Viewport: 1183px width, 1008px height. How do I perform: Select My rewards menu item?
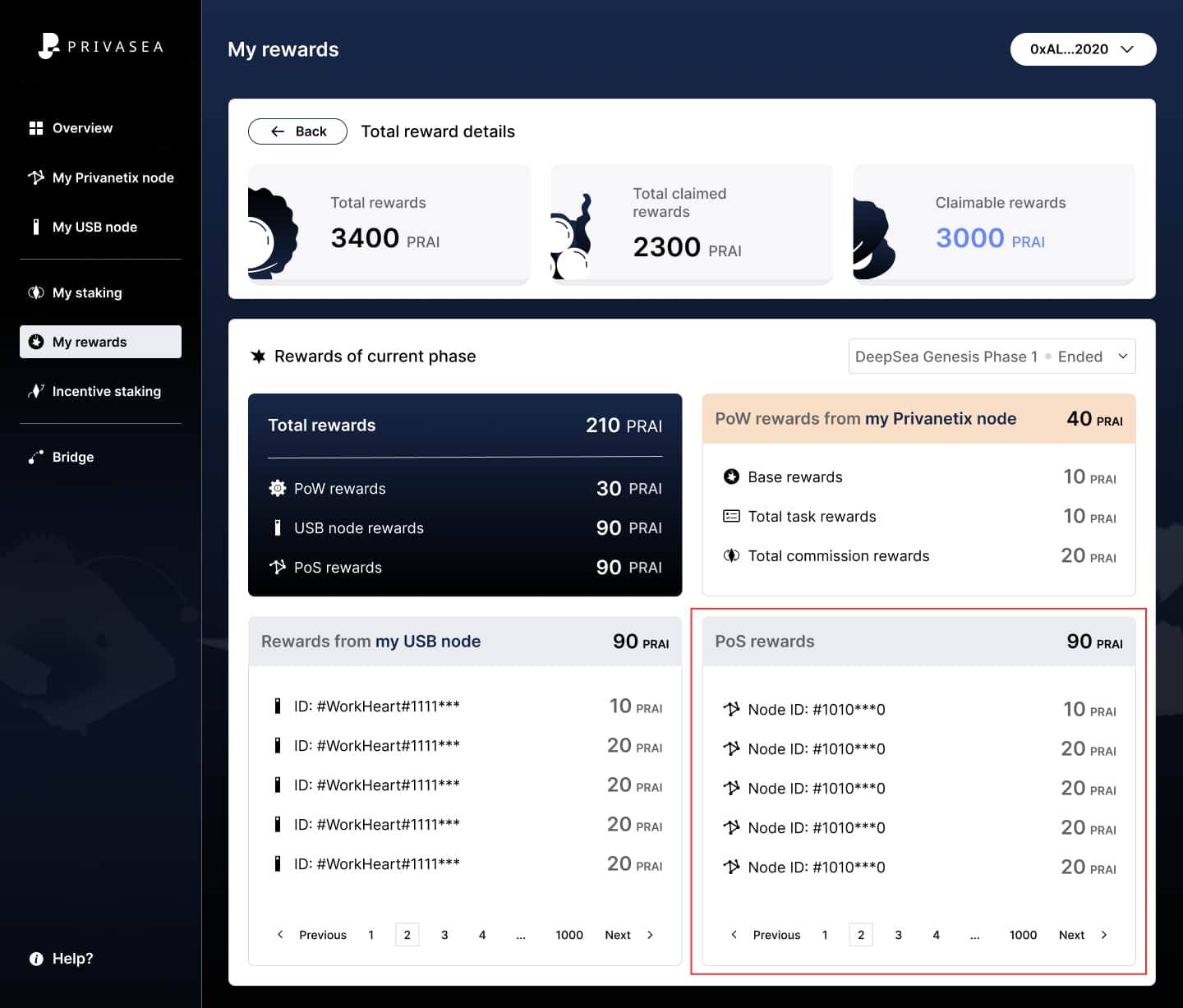click(x=100, y=342)
